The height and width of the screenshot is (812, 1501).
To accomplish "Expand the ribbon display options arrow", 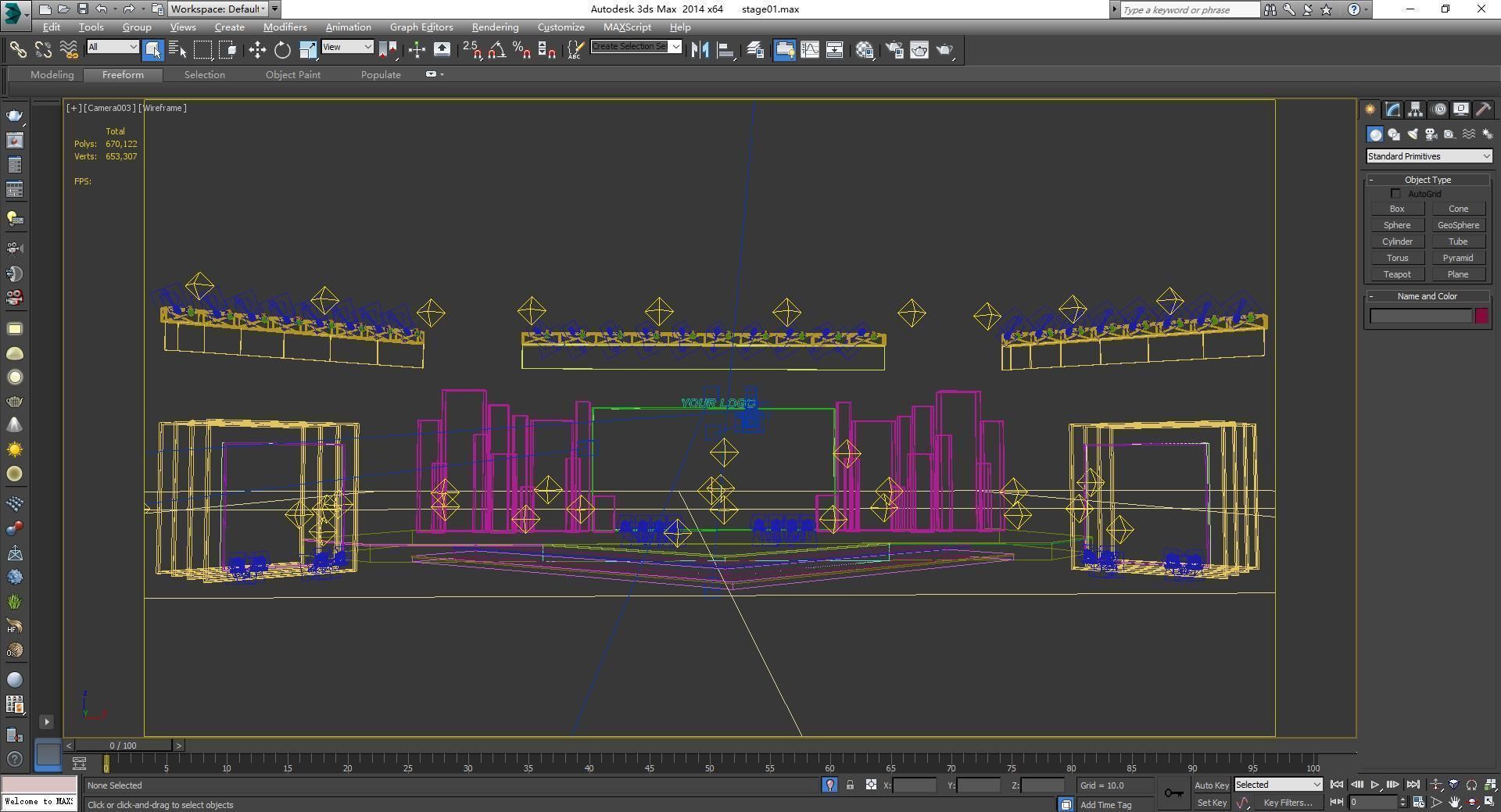I will point(442,74).
